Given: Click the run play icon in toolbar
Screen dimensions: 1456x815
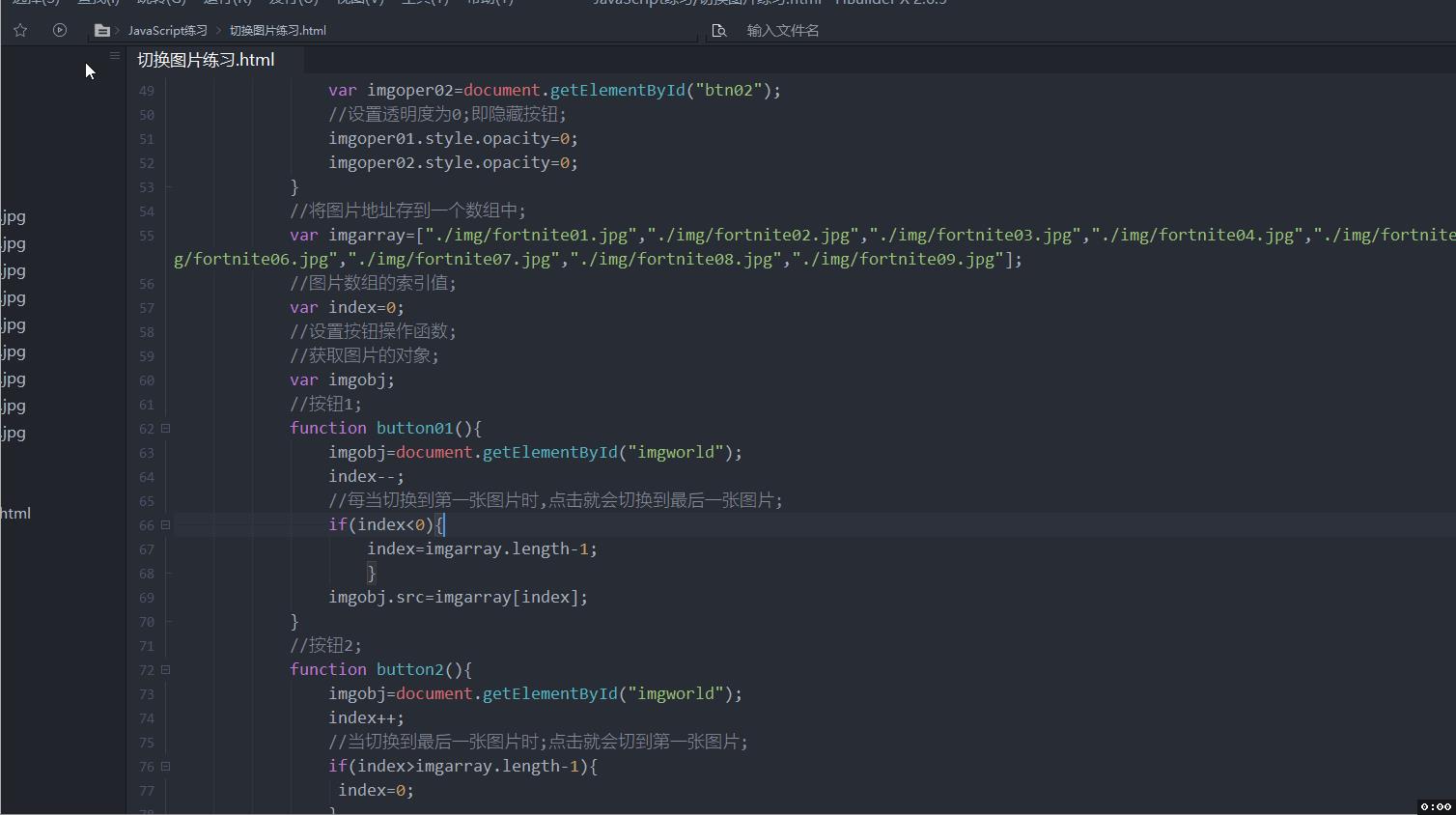Looking at the screenshot, I should [x=60, y=30].
